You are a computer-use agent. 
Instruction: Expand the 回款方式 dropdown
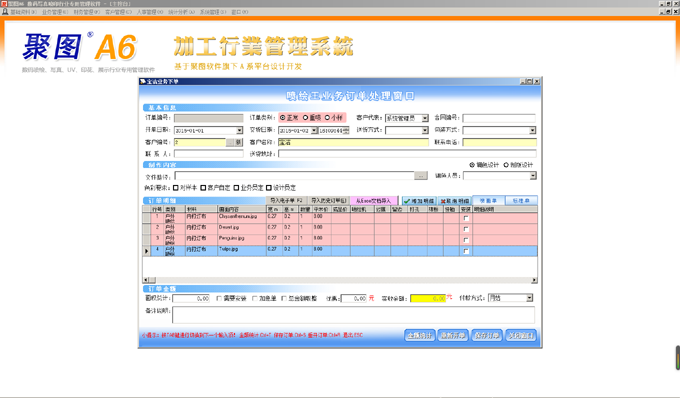click(x=533, y=130)
